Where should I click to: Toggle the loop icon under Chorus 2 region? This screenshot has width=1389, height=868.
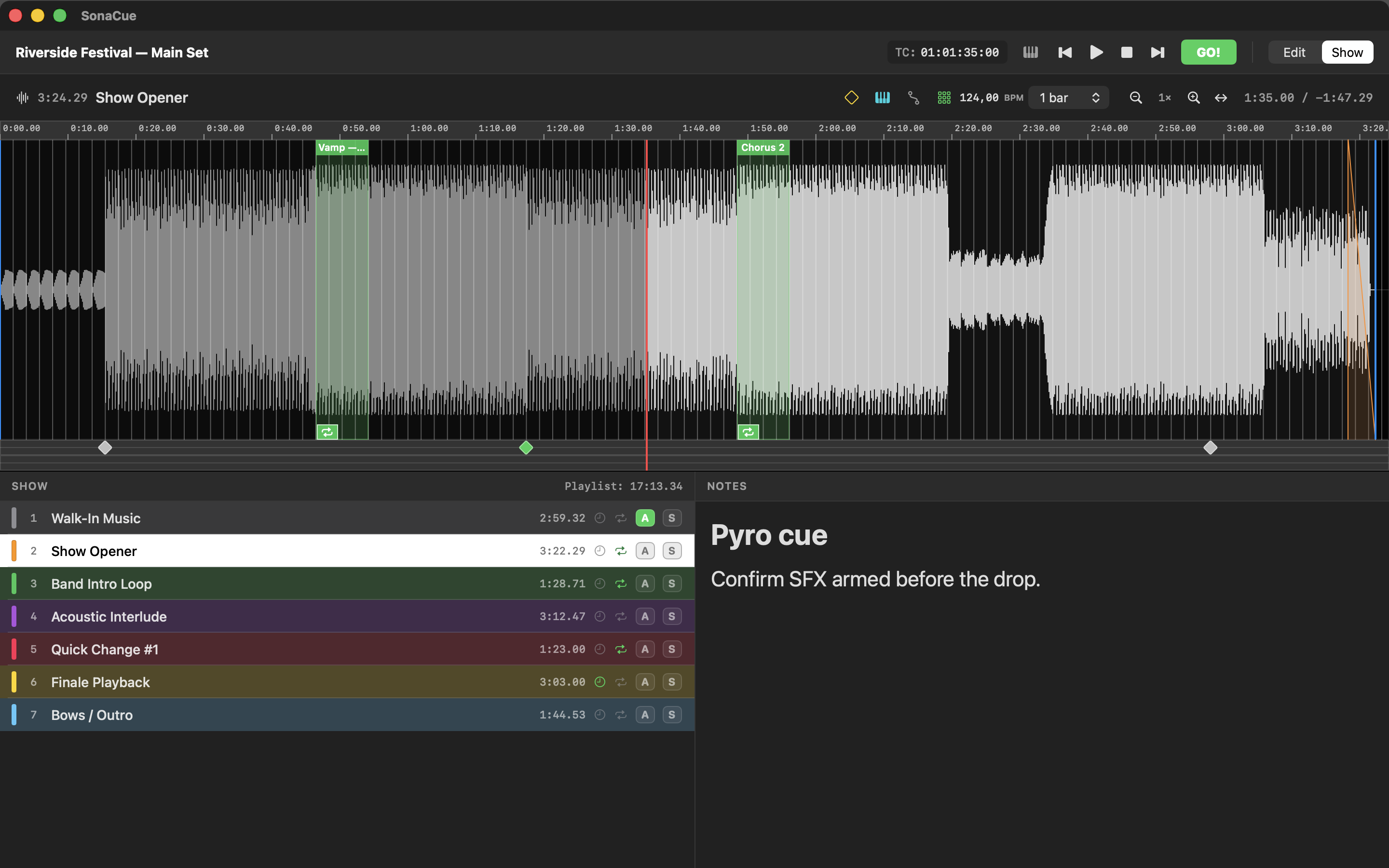(749, 432)
